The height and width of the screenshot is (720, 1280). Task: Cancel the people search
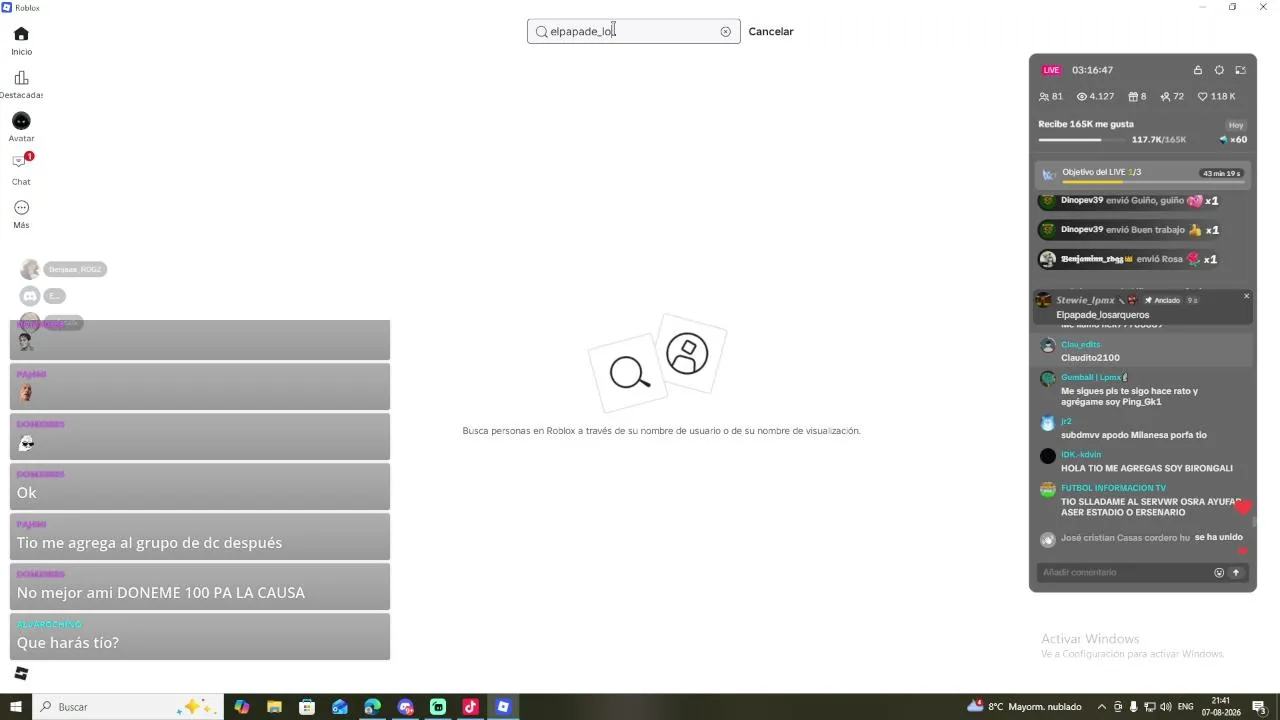771,32
